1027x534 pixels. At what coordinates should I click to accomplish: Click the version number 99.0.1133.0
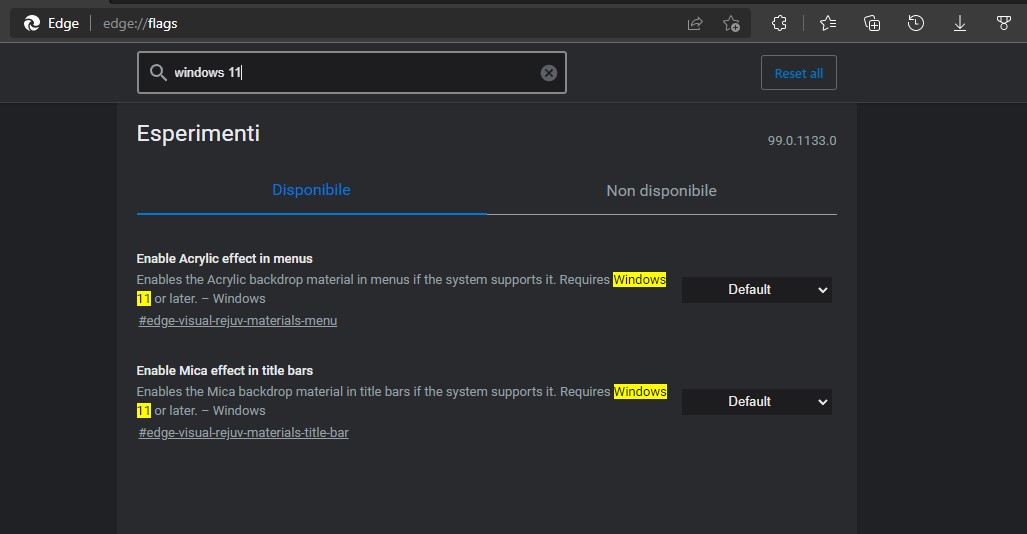tap(802, 141)
